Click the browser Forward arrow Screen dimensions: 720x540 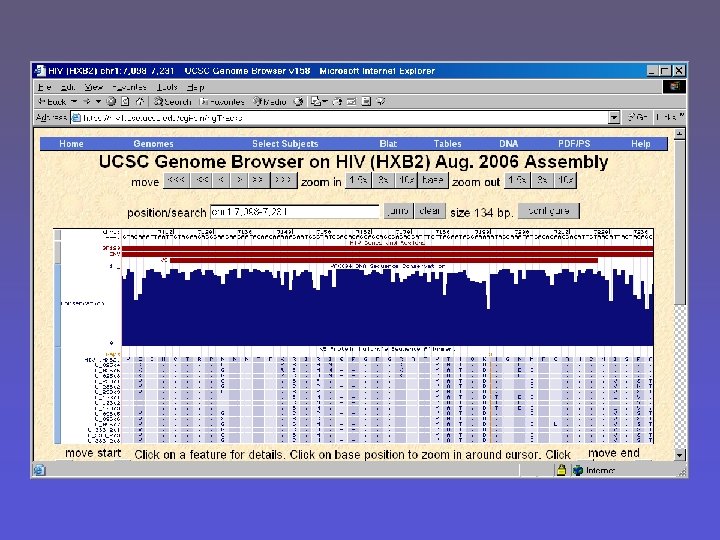[x=87, y=101]
